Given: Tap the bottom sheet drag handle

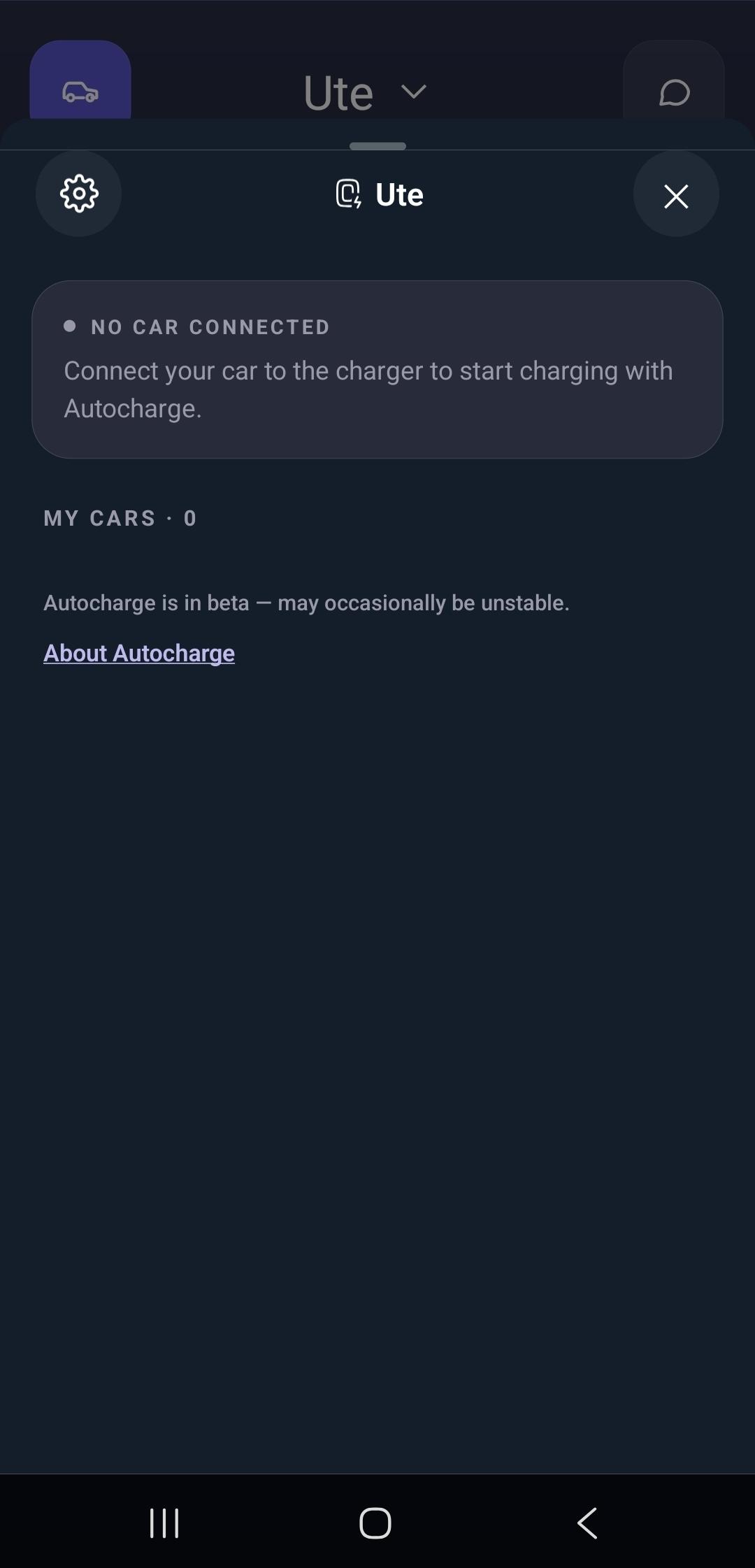Looking at the screenshot, I should point(377,146).
